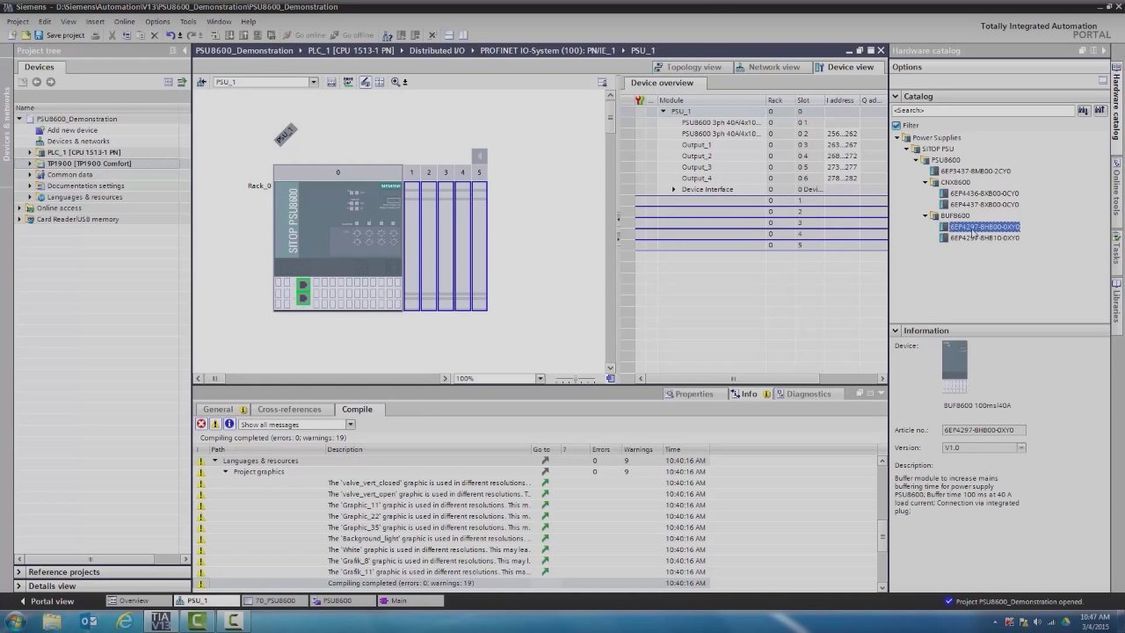
Task: Expand the Details view section
Action: [x=19, y=586]
